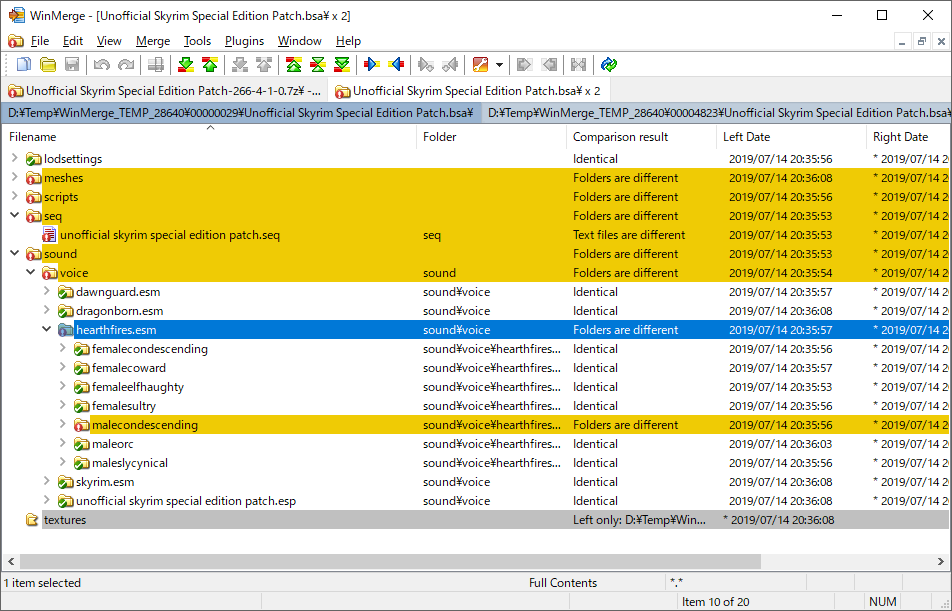Jump to first difference icon

point(294,65)
